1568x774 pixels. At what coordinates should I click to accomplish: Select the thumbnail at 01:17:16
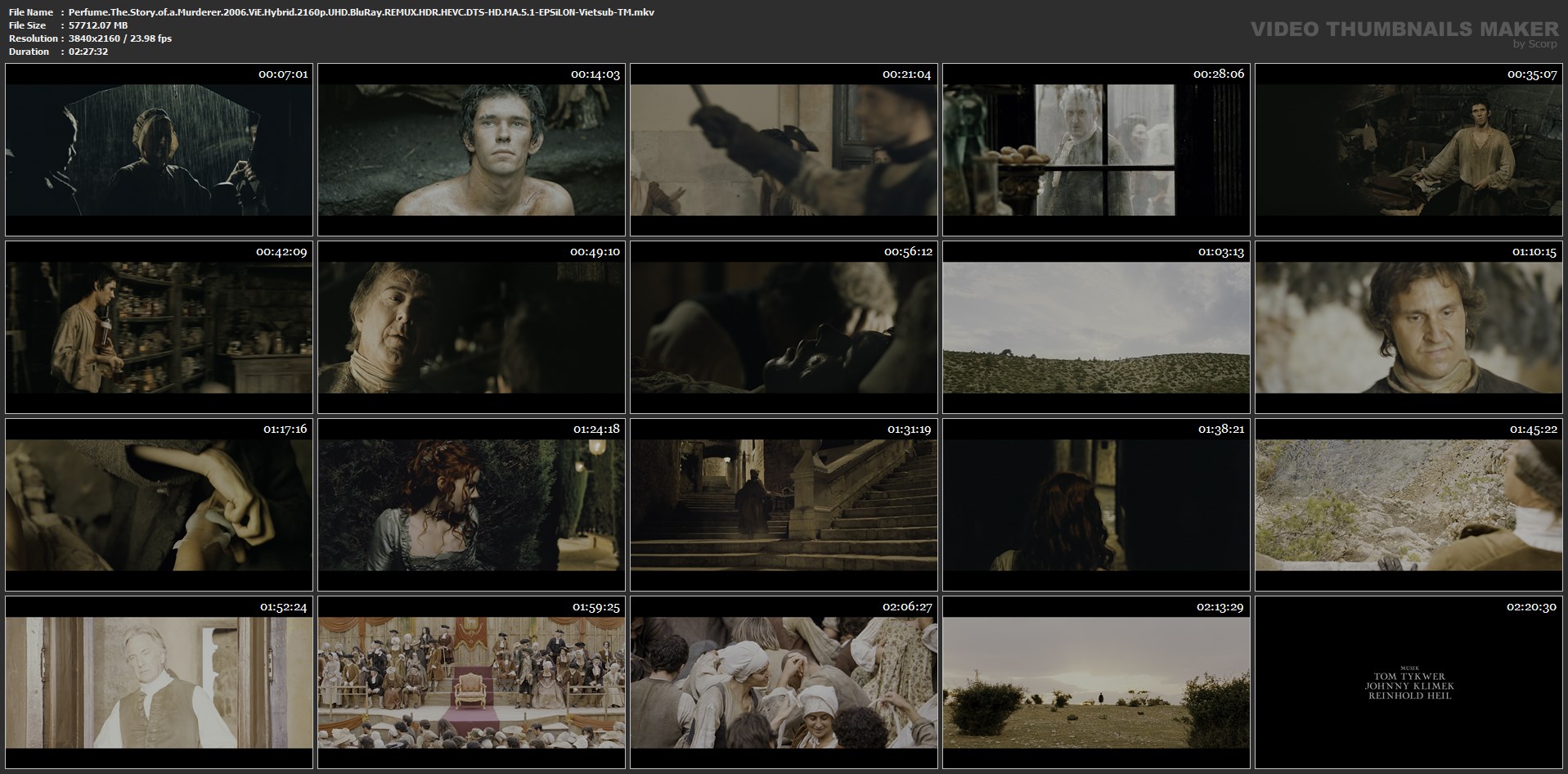(x=159, y=505)
